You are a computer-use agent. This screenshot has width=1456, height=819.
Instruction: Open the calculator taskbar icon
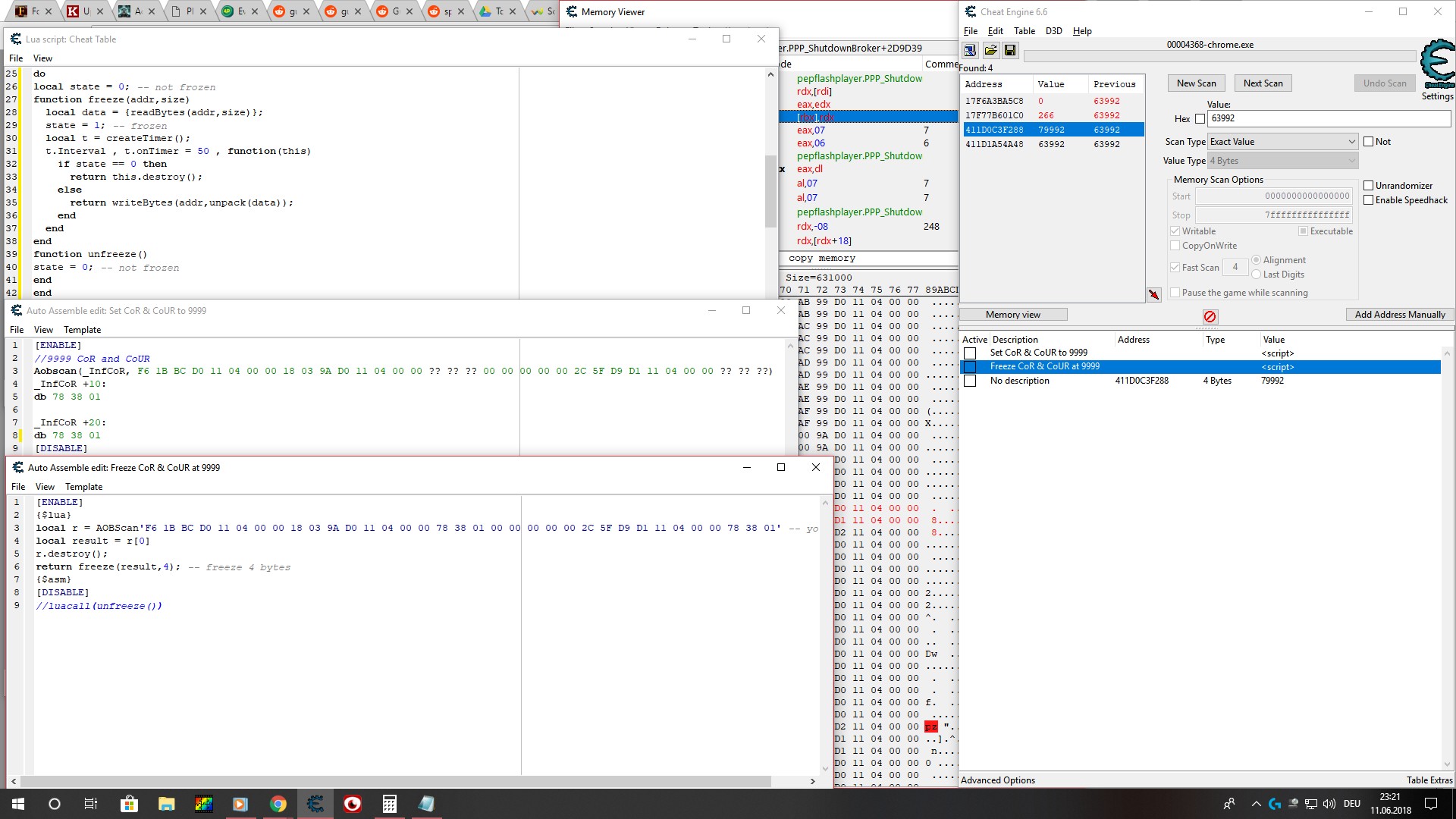point(389,804)
